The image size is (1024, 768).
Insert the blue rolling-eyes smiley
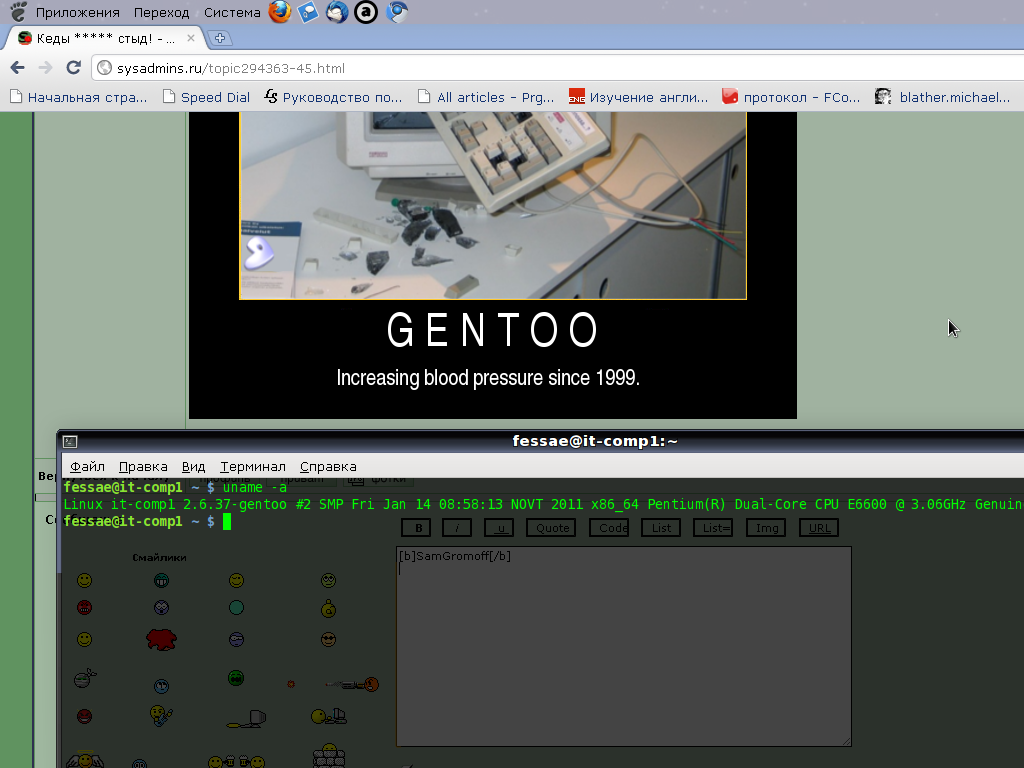[x=161, y=686]
